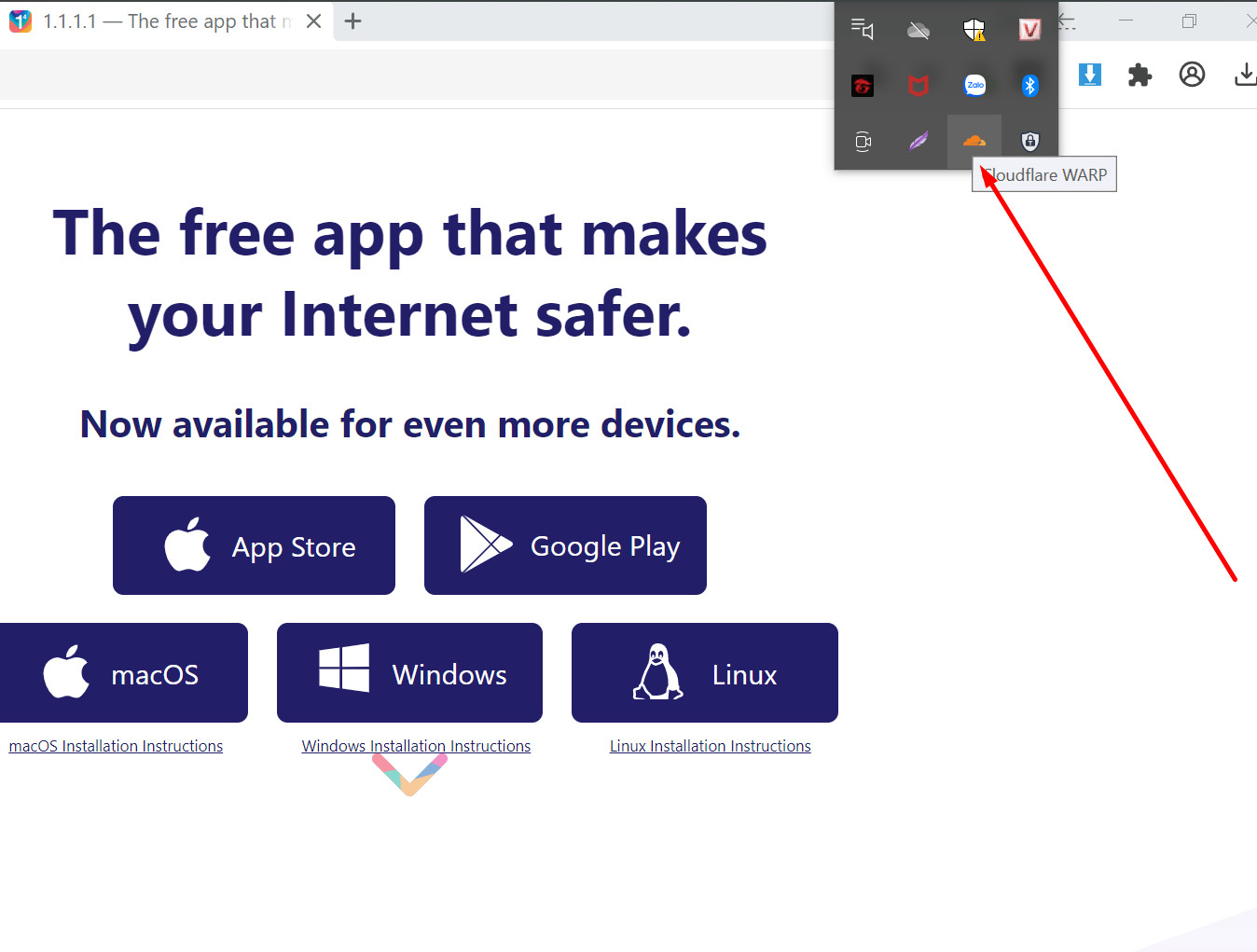Click the blue download manager extension icon
Viewport: 1257px width, 952px height.
tap(1089, 75)
